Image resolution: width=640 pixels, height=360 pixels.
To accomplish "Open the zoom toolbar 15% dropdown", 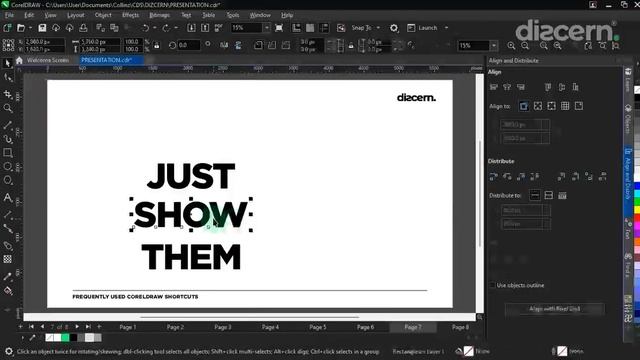I will tap(494, 46).
